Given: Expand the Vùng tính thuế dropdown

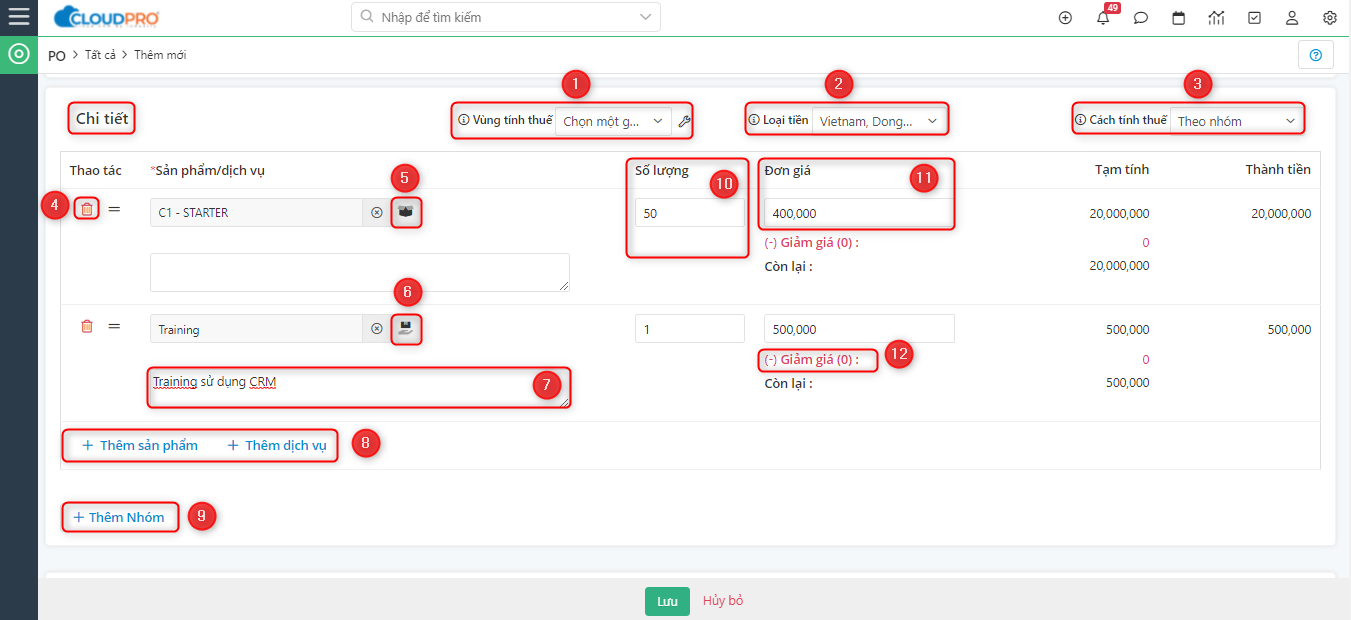Looking at the screenshot, I should 613,121.
